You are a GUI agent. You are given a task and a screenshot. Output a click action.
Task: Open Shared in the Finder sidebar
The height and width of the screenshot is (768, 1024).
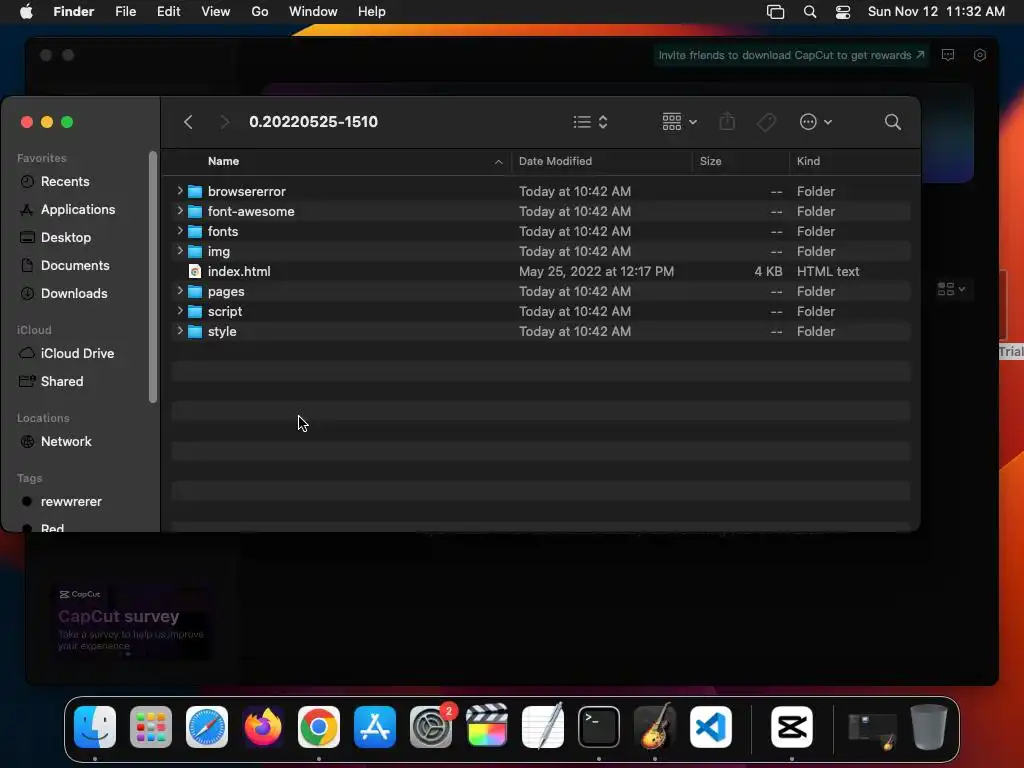pos(61,381)
